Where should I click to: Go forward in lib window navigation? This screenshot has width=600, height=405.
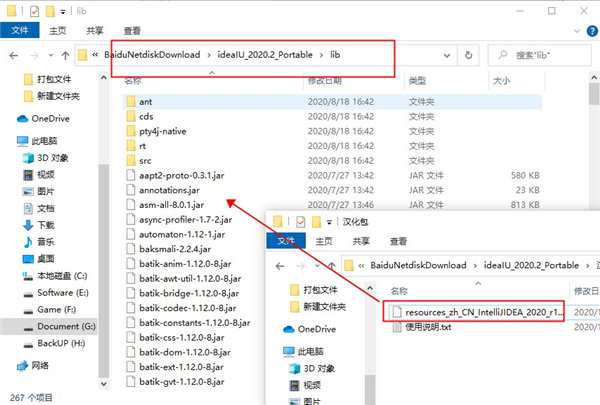[x=34, y=56]
